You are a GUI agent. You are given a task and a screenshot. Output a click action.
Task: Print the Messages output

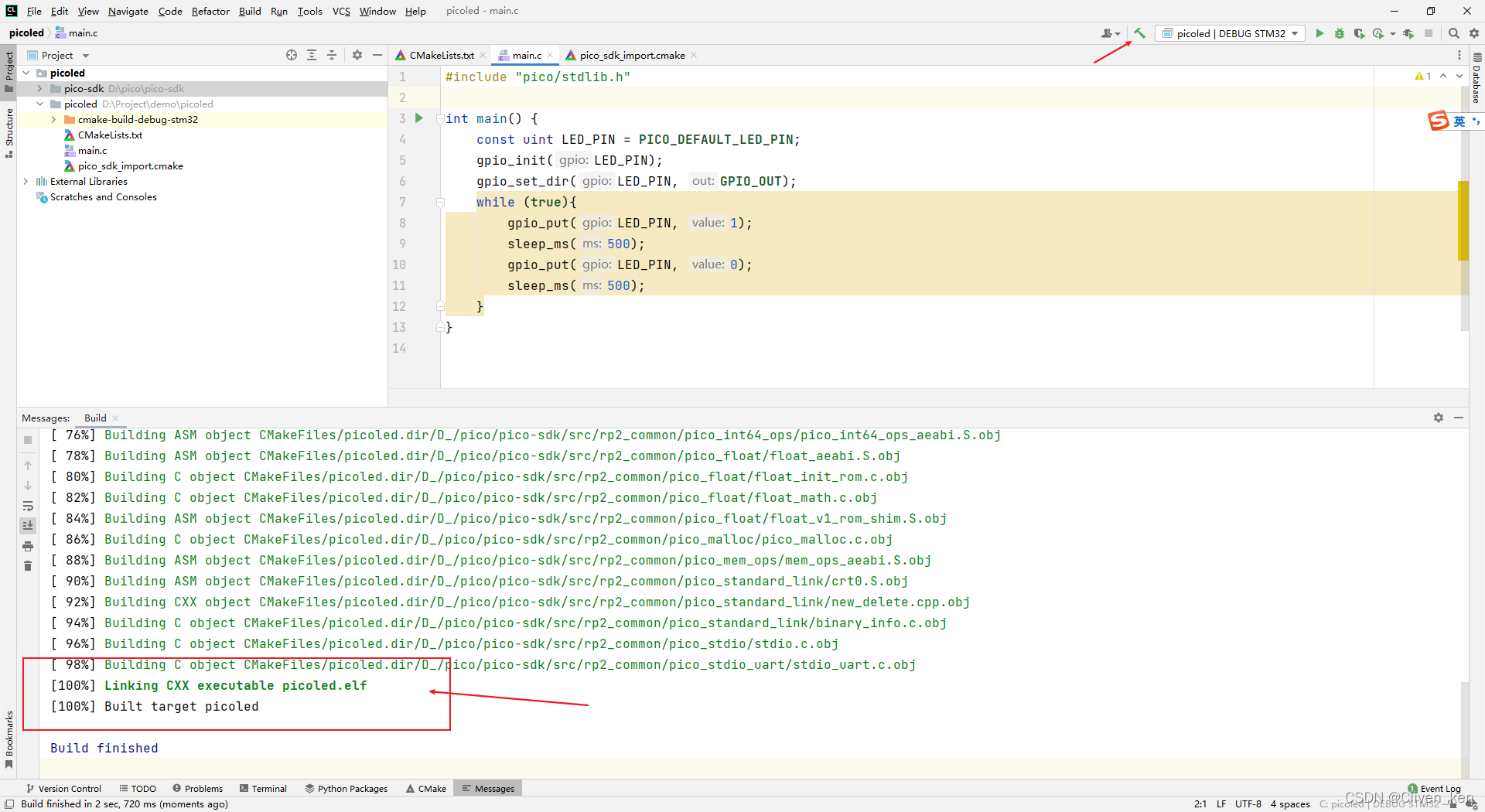(x=28, y=546)
